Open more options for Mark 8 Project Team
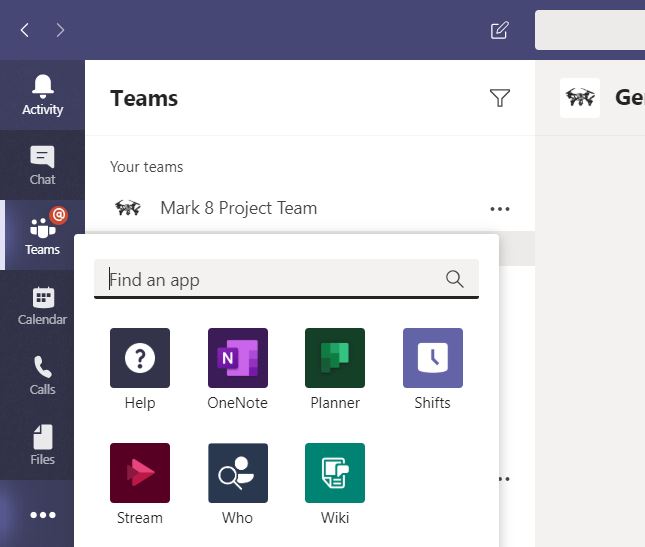The image size is (645, 547). [500, 209]
